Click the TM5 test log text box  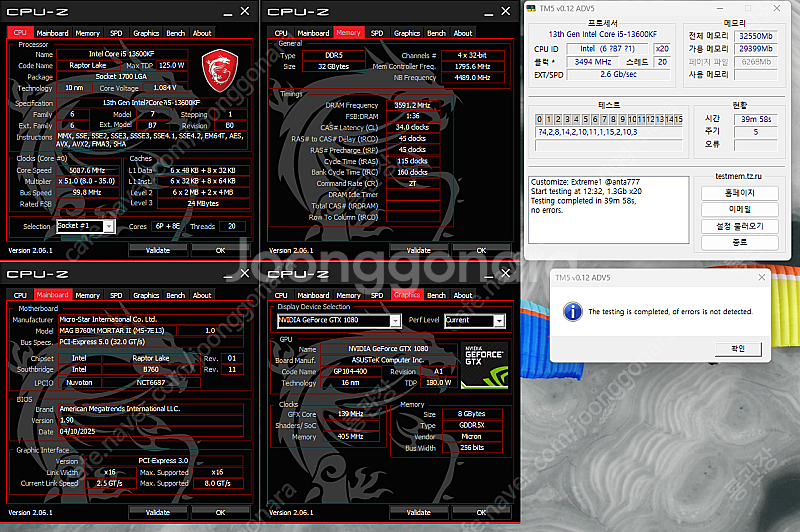tap(609, 210)
